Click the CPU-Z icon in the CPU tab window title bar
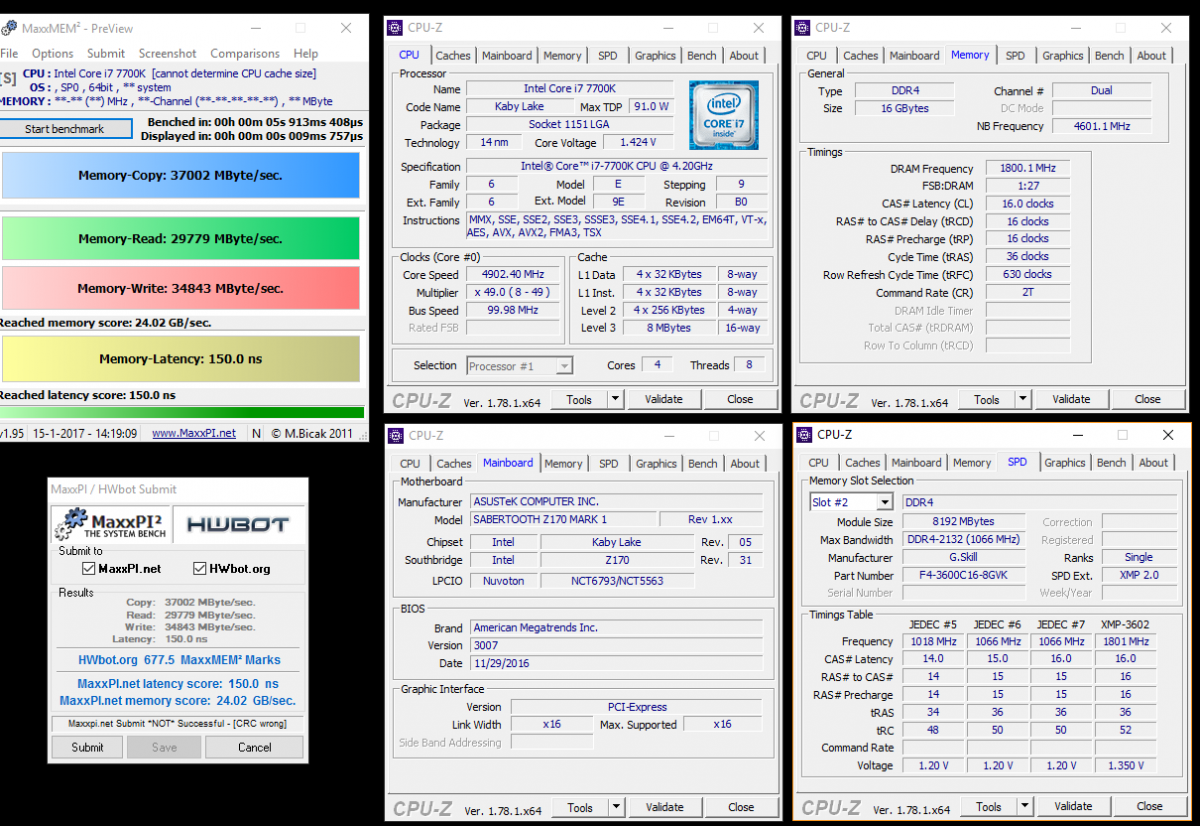Viewport: 1200px width, 826px height. [x=396, y=28]
